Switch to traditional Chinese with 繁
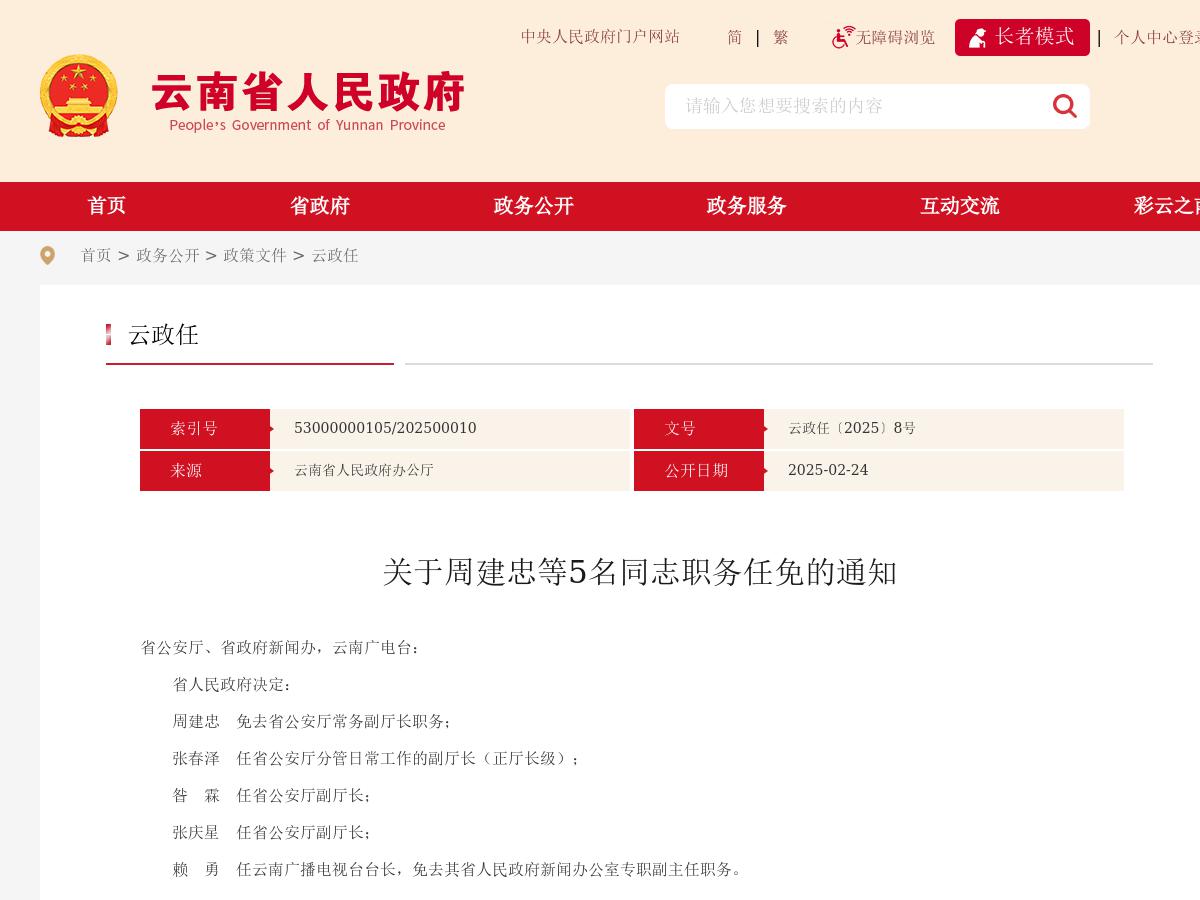Viewport: 1200px width, 900px height. point(780,37)
